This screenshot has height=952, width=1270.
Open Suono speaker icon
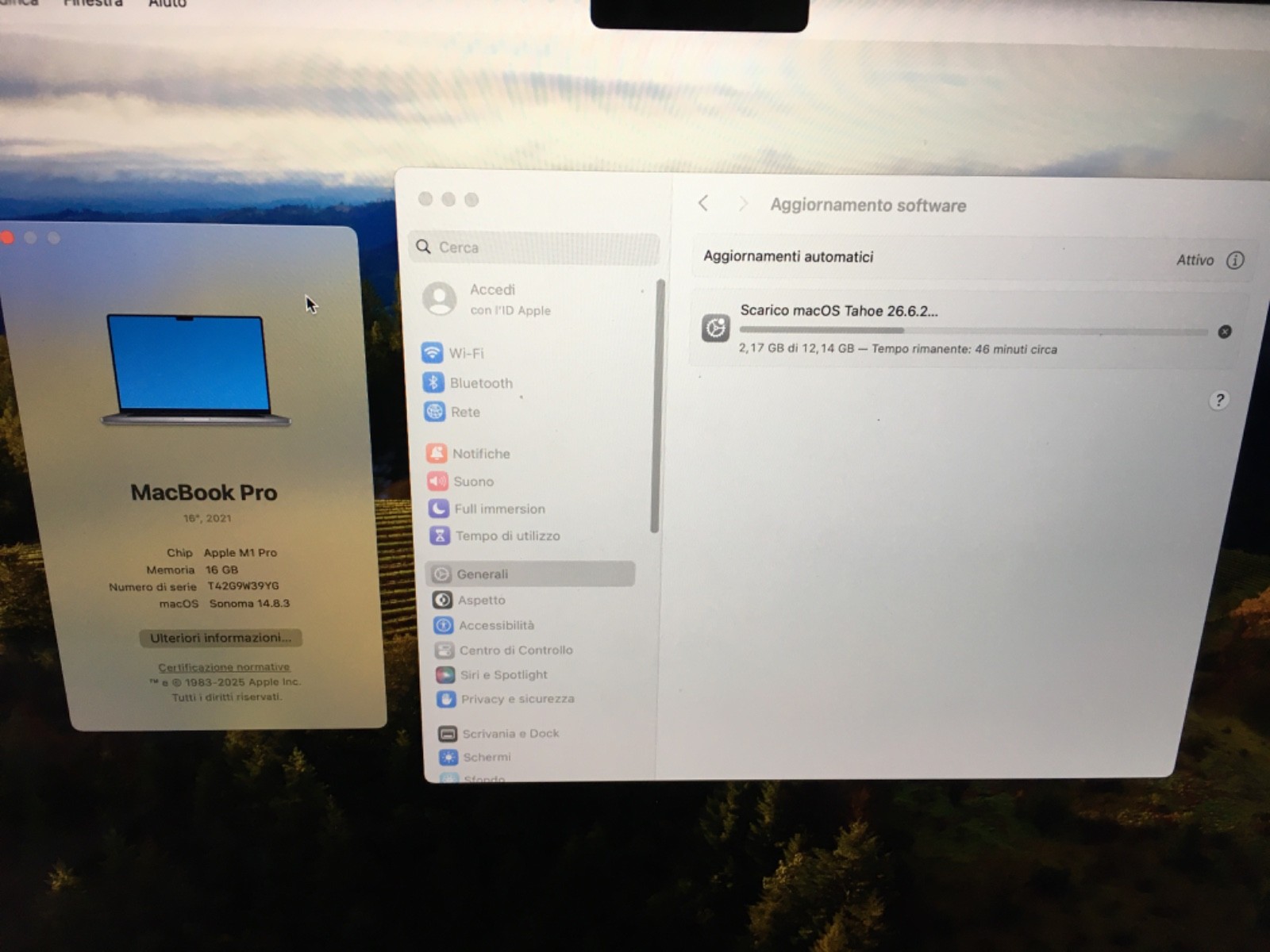tap(437, 481)
